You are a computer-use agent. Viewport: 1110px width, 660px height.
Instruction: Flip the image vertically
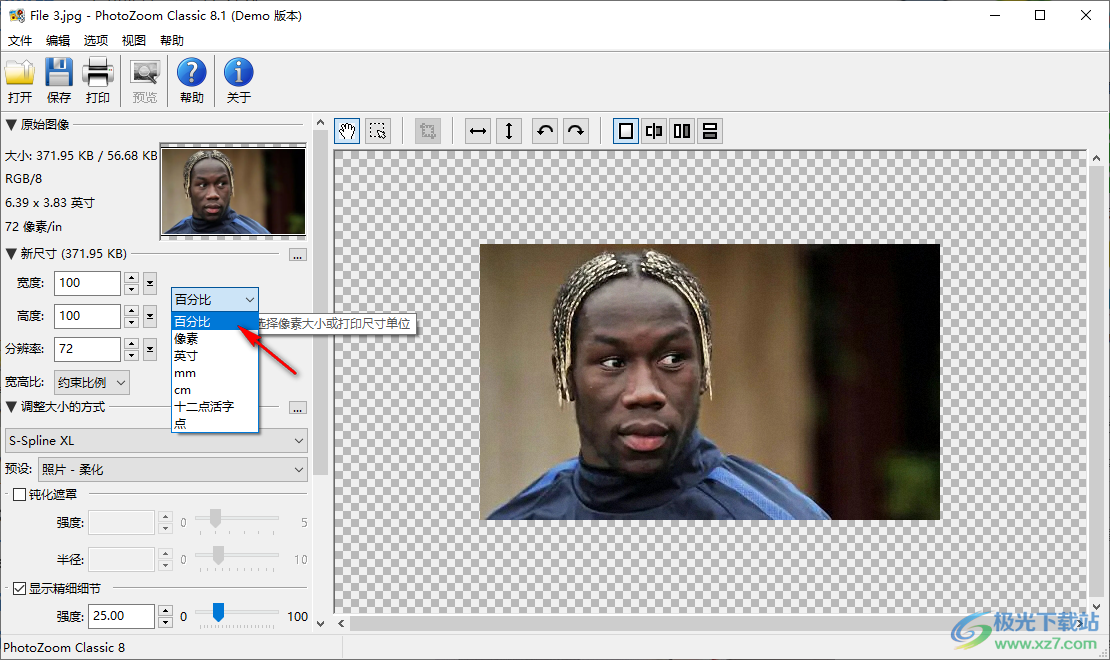point(509,131)
